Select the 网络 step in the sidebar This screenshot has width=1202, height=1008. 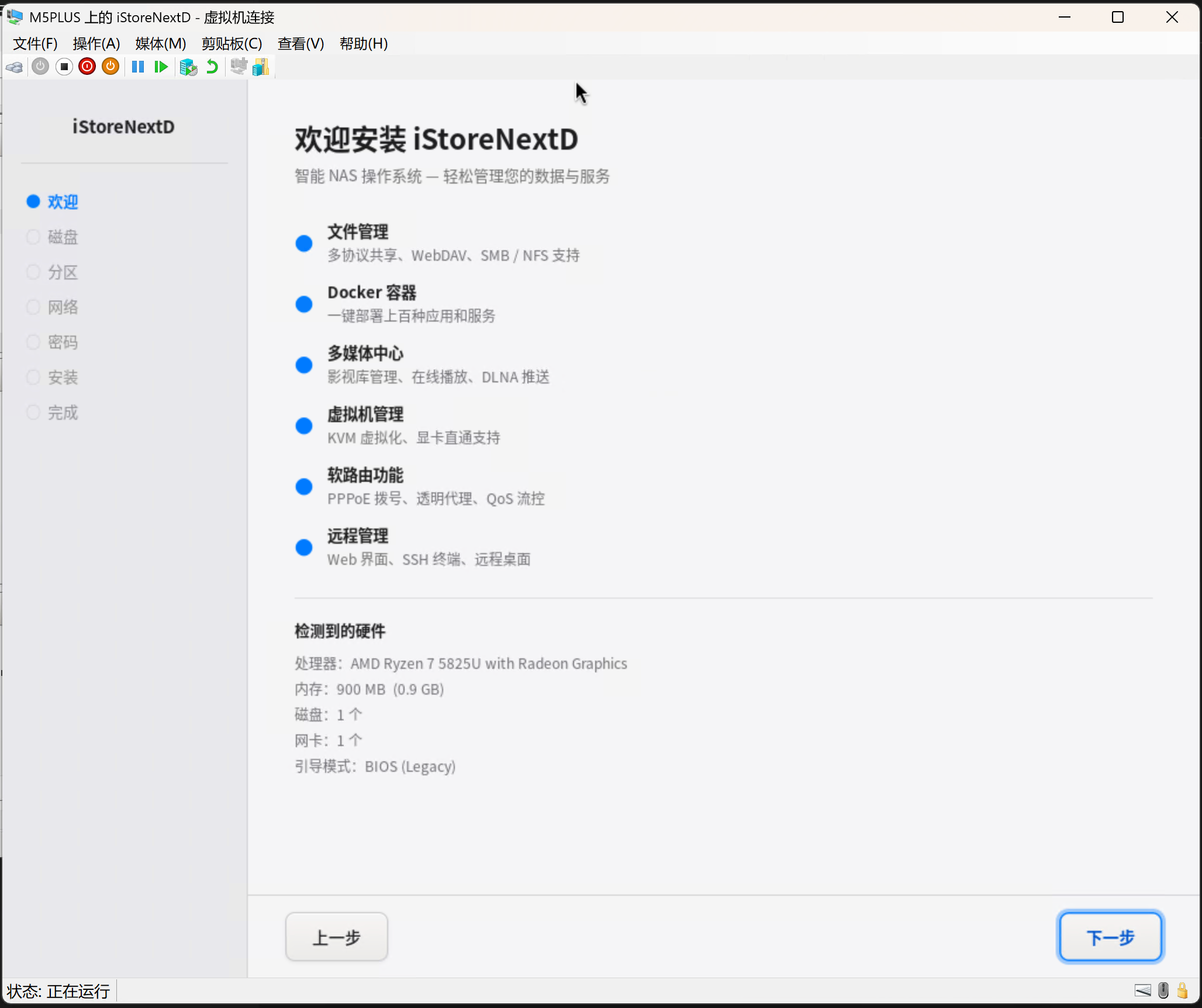point(63,307)
